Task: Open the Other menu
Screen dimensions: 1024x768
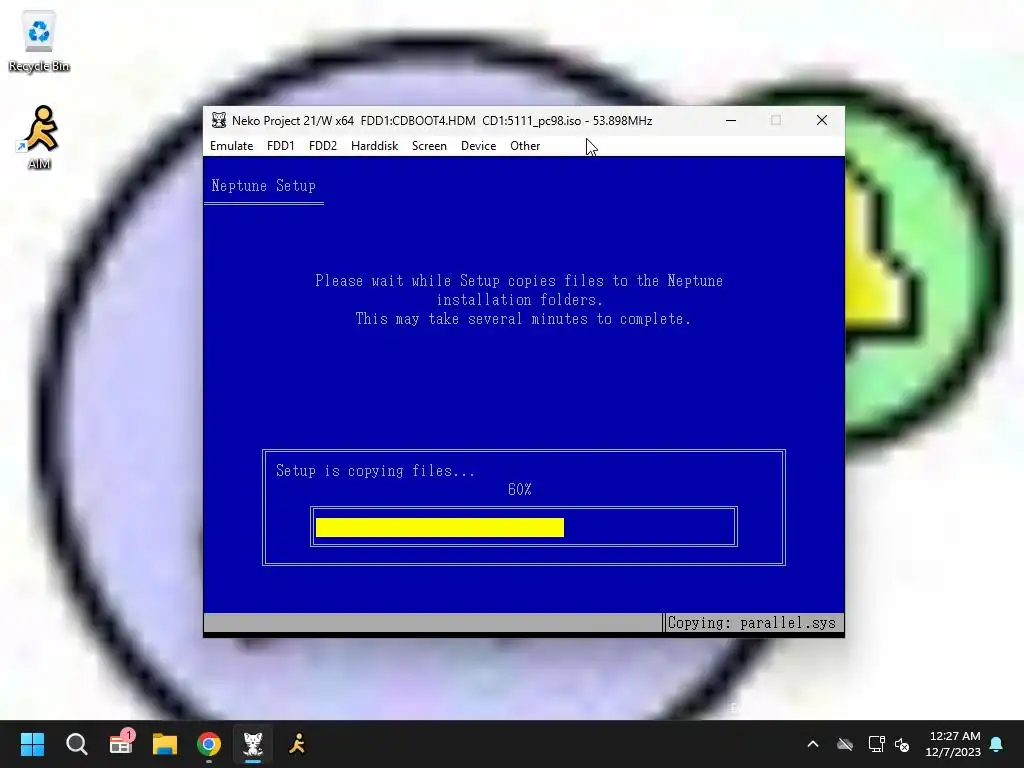Action: pyautogui.click(x=524, y=146)
